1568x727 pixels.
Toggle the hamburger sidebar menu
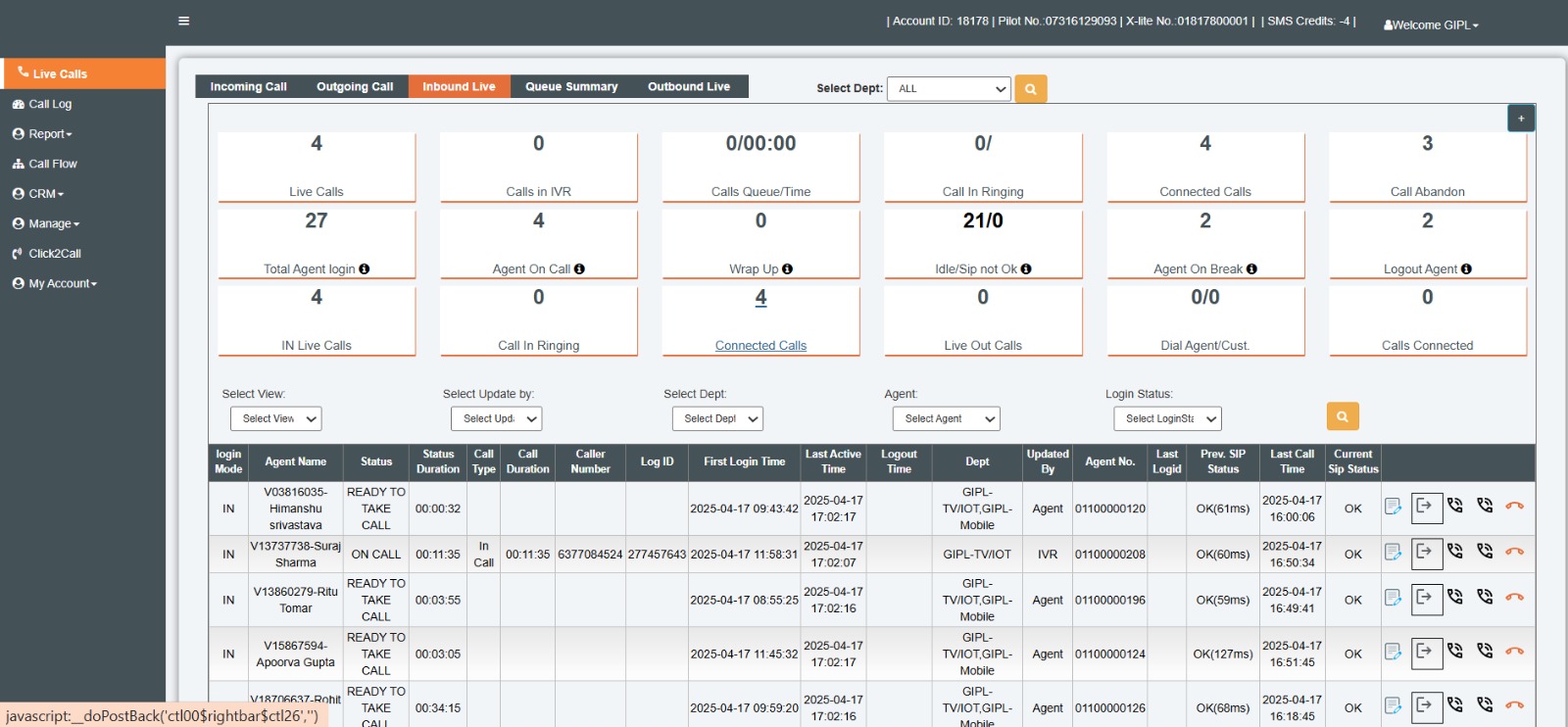click(x=183, y=22)
